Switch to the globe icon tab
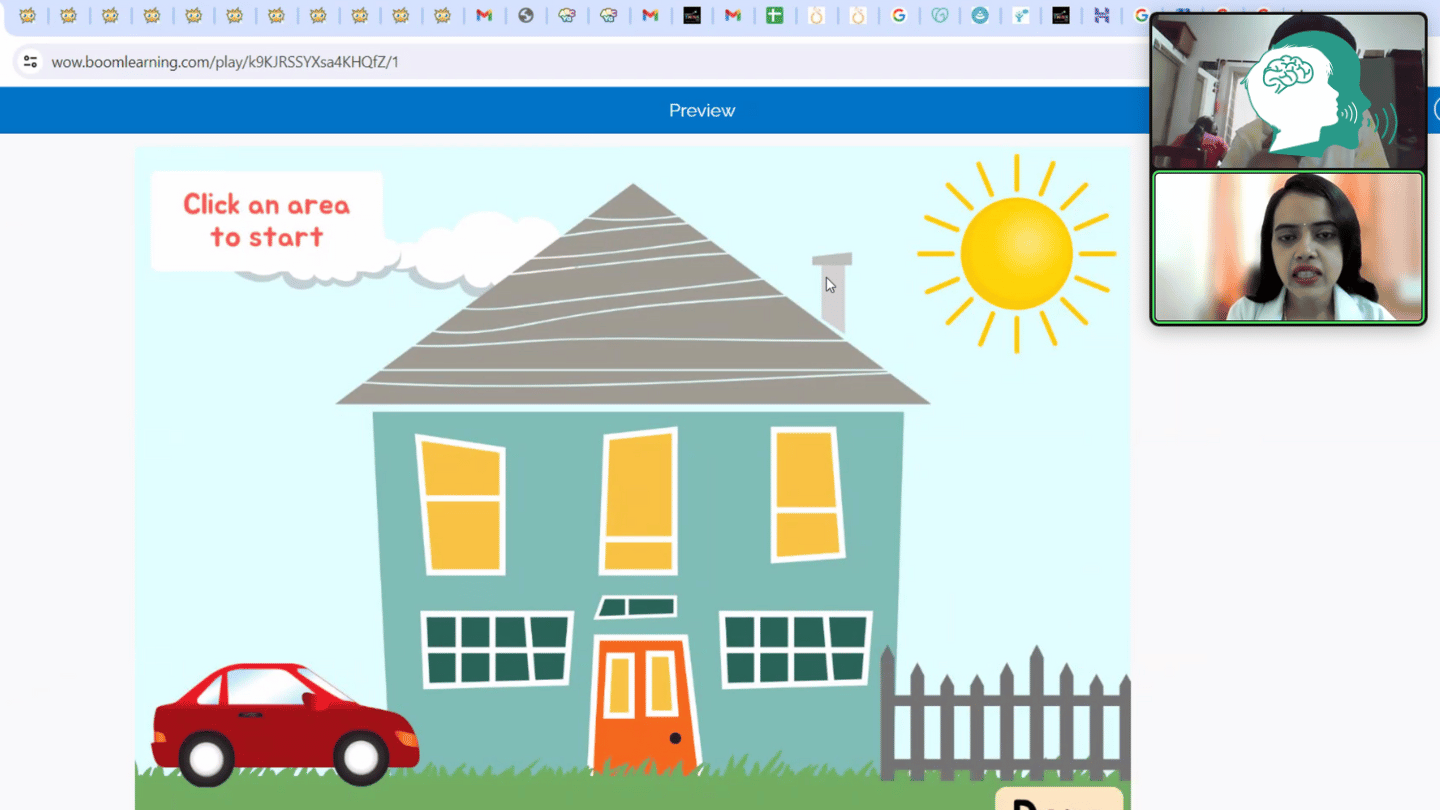 (x=526, y=16)
